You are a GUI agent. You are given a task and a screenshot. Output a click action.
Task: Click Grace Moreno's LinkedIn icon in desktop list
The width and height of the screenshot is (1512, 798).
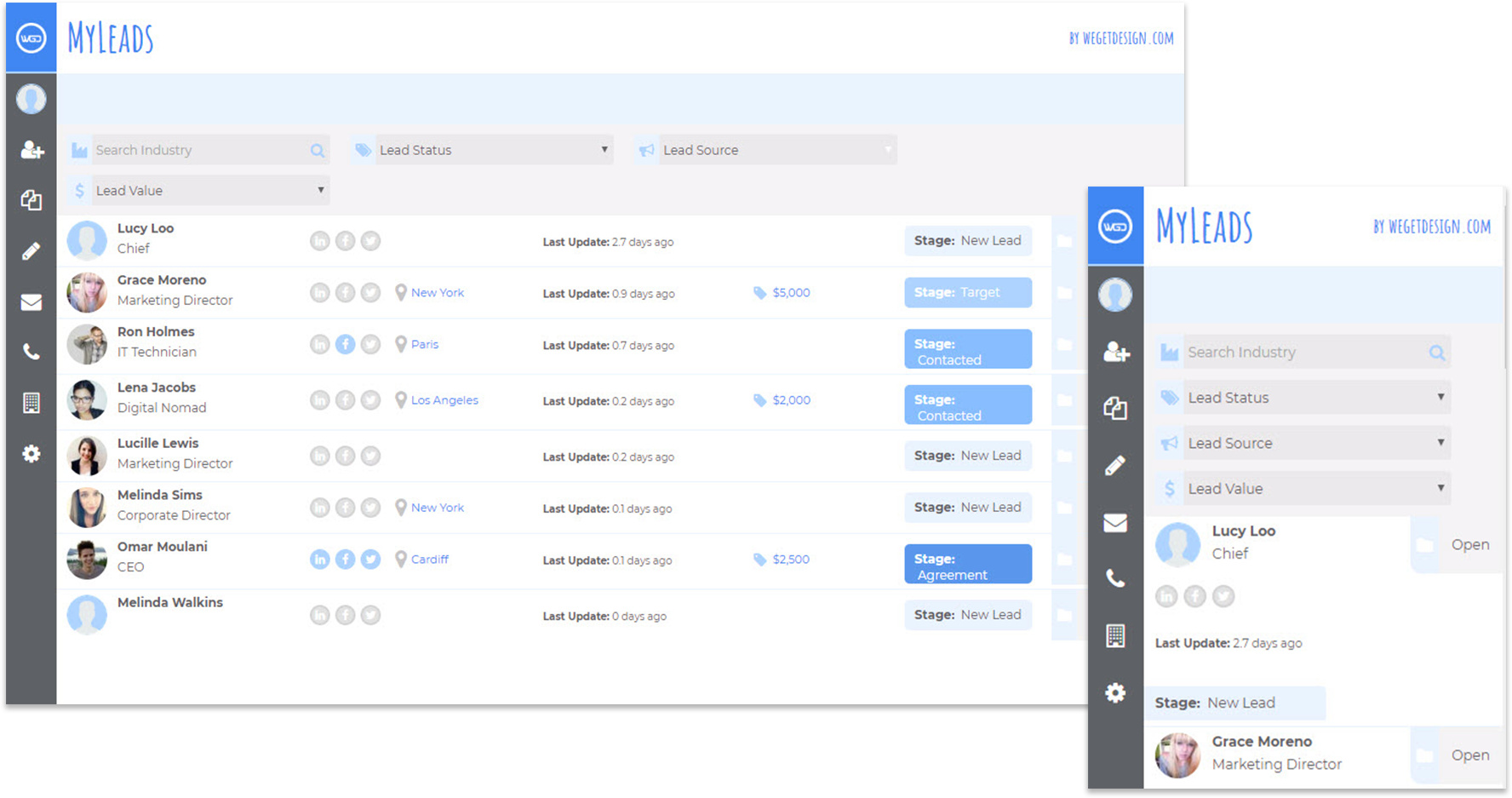point(319,293)
